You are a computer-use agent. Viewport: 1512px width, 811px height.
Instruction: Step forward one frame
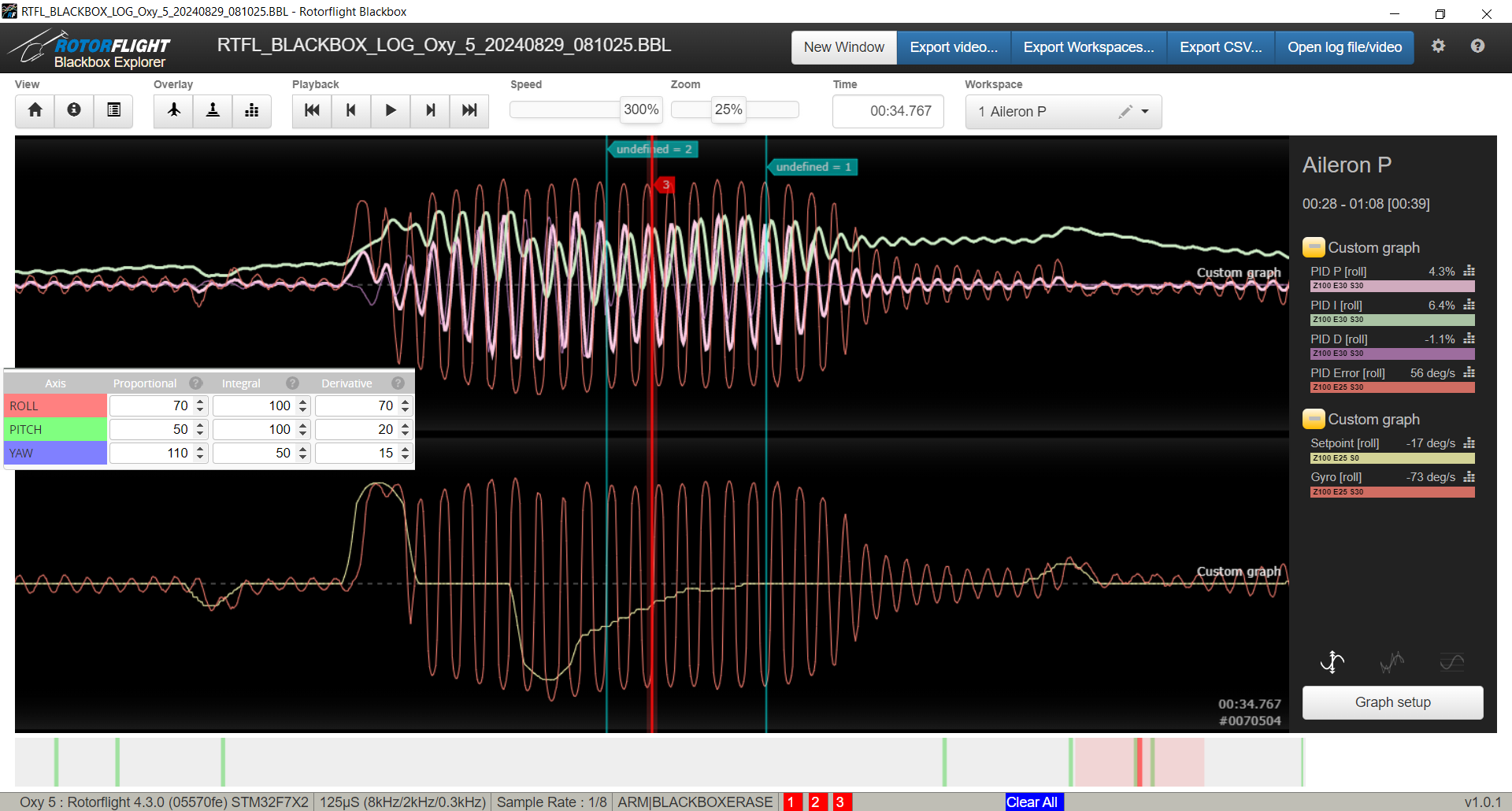pos(430,110)
